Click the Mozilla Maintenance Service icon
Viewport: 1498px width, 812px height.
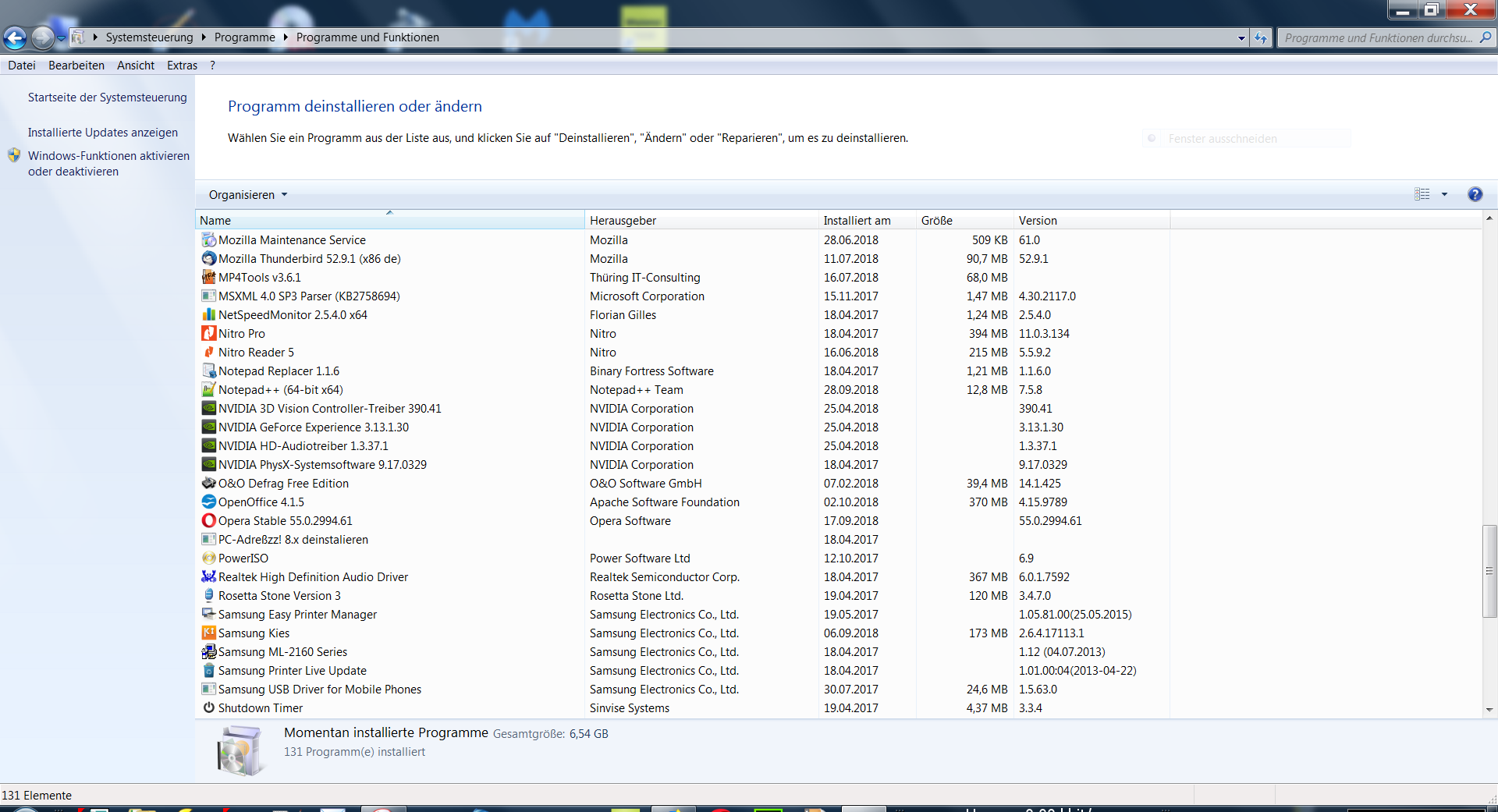pyautogui.click(x=208, y=239)
